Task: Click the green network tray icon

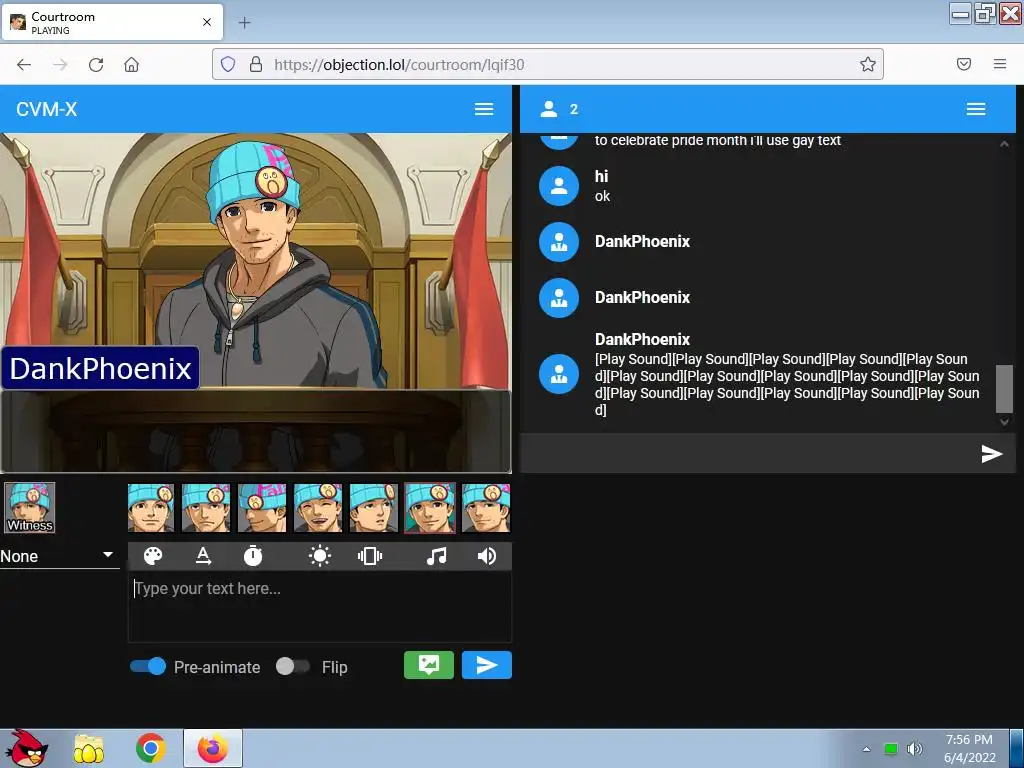Action: click(x=891, y=749)
